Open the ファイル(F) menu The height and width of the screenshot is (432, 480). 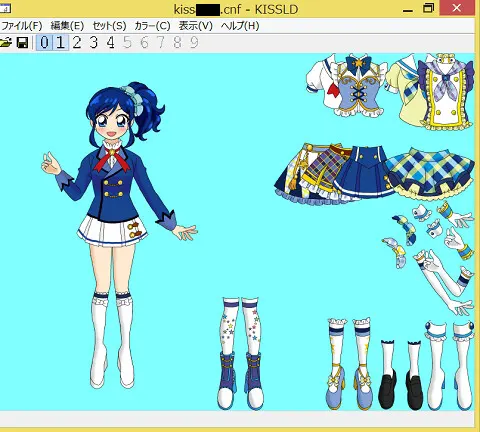21,26
